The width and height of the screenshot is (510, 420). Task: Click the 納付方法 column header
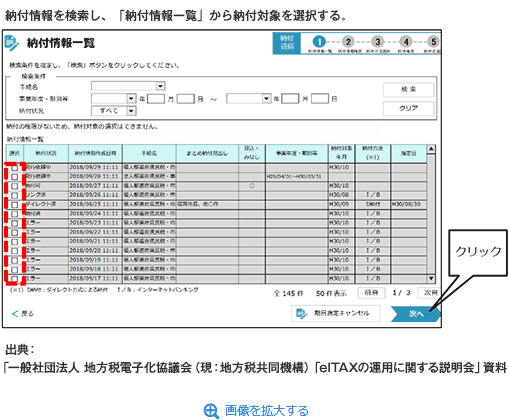tap(373, 153)
